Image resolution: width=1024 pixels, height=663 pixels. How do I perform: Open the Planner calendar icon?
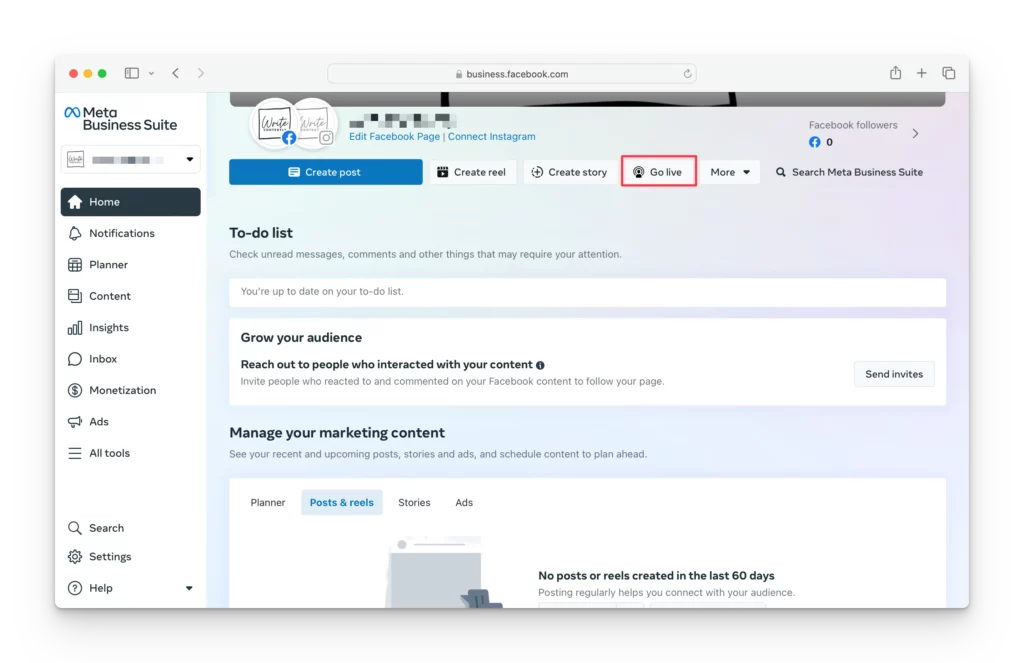tap(75, 265)
